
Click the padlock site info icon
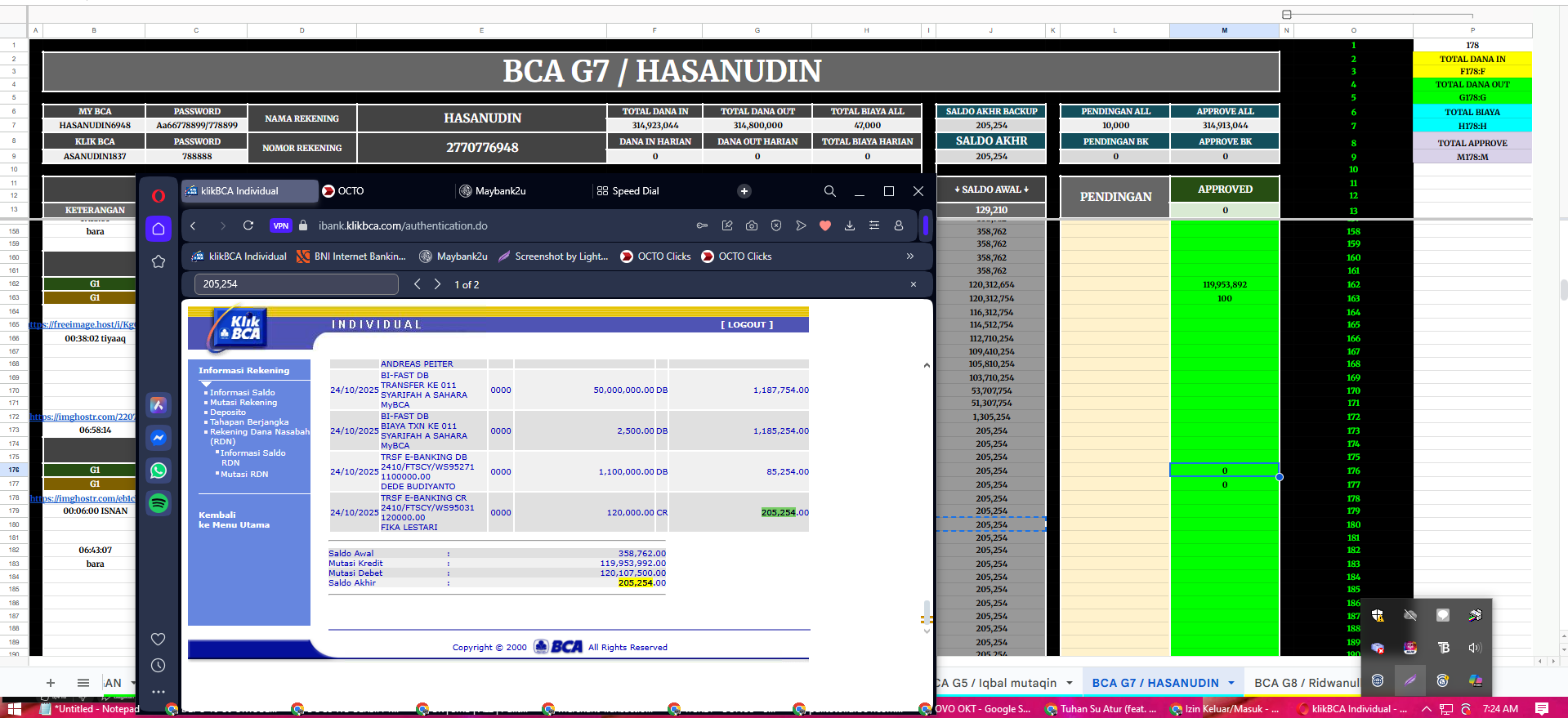tap(303, 225)
